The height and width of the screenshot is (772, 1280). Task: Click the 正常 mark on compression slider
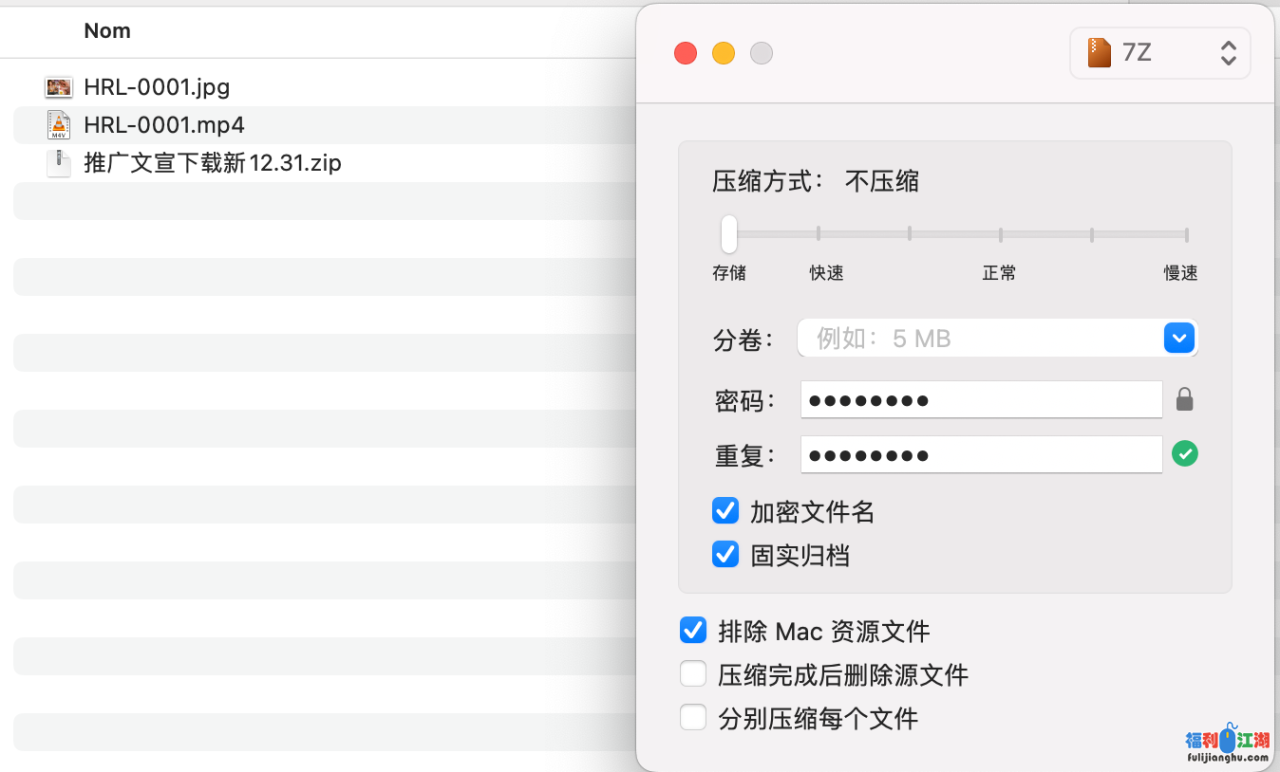1000,235
